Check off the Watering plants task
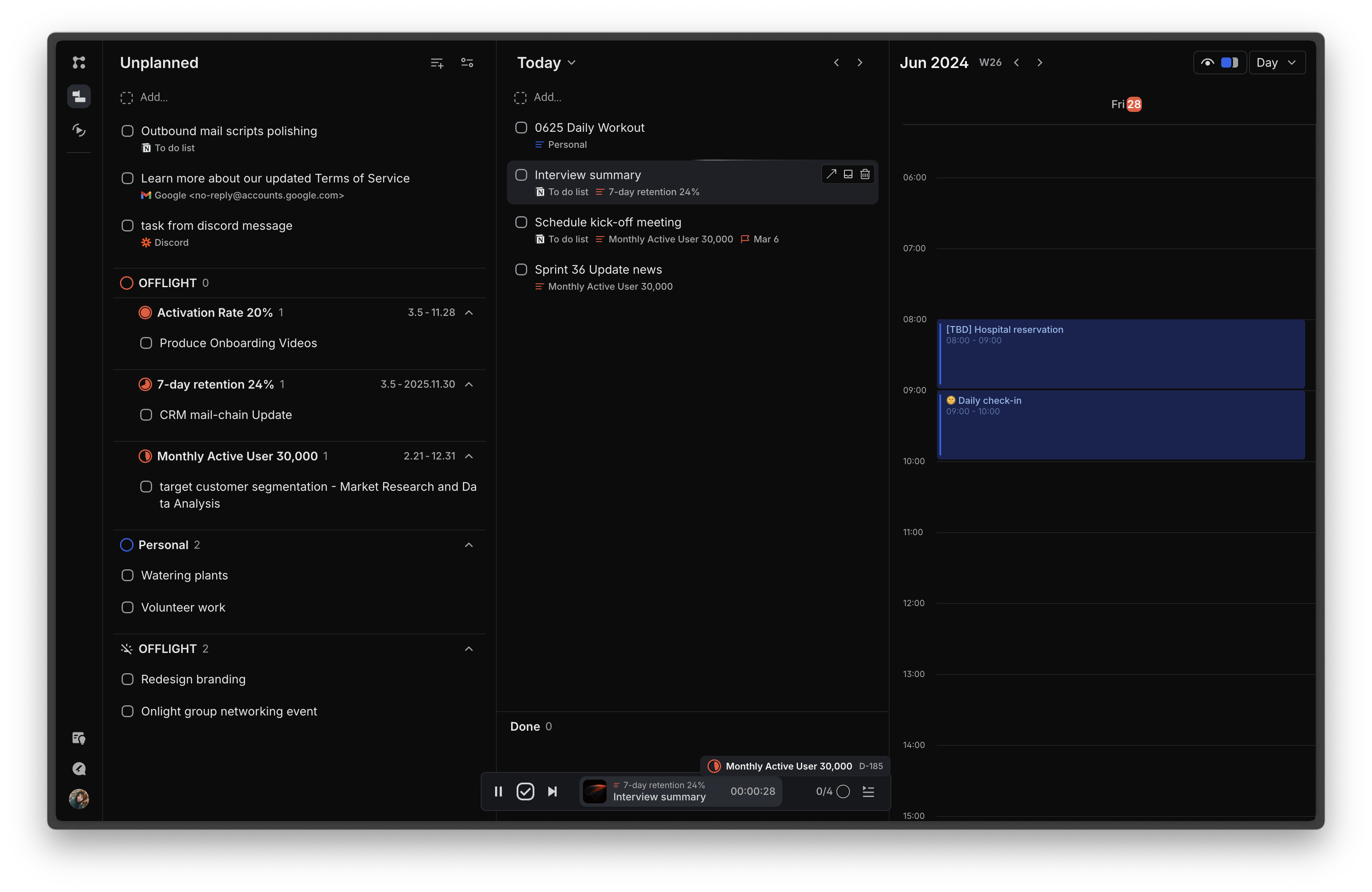The width and height of the screenshot is (1372, 892). click(128, 575)
